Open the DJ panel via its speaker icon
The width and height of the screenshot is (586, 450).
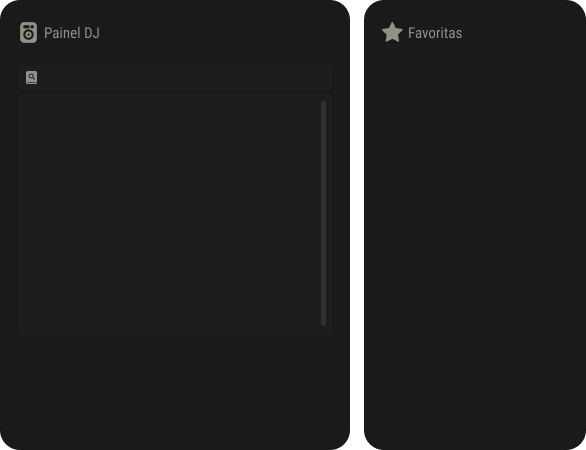point(28,33)
